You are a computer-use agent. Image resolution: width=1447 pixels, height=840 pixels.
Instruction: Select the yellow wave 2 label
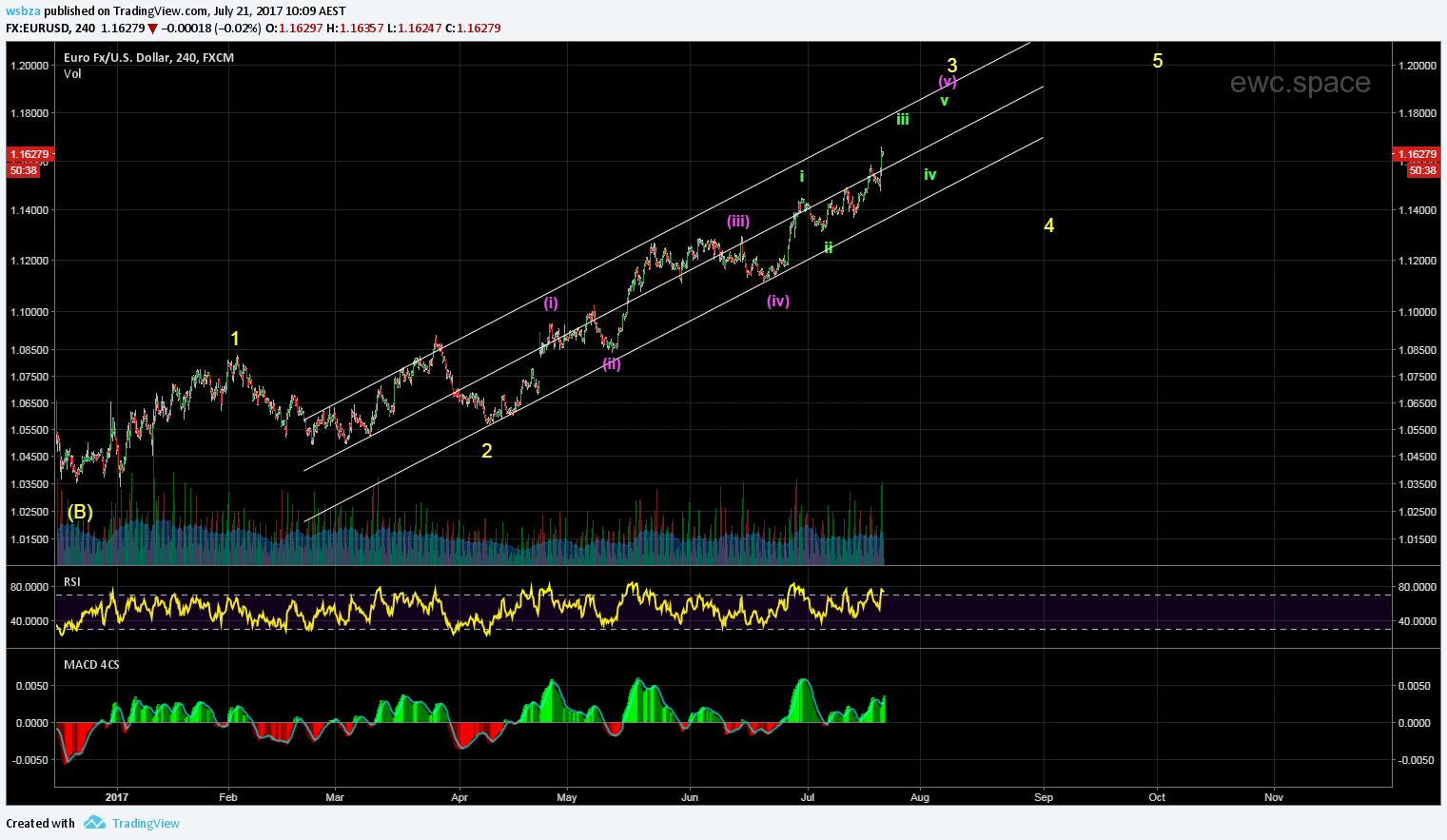(x=486, y=451)
